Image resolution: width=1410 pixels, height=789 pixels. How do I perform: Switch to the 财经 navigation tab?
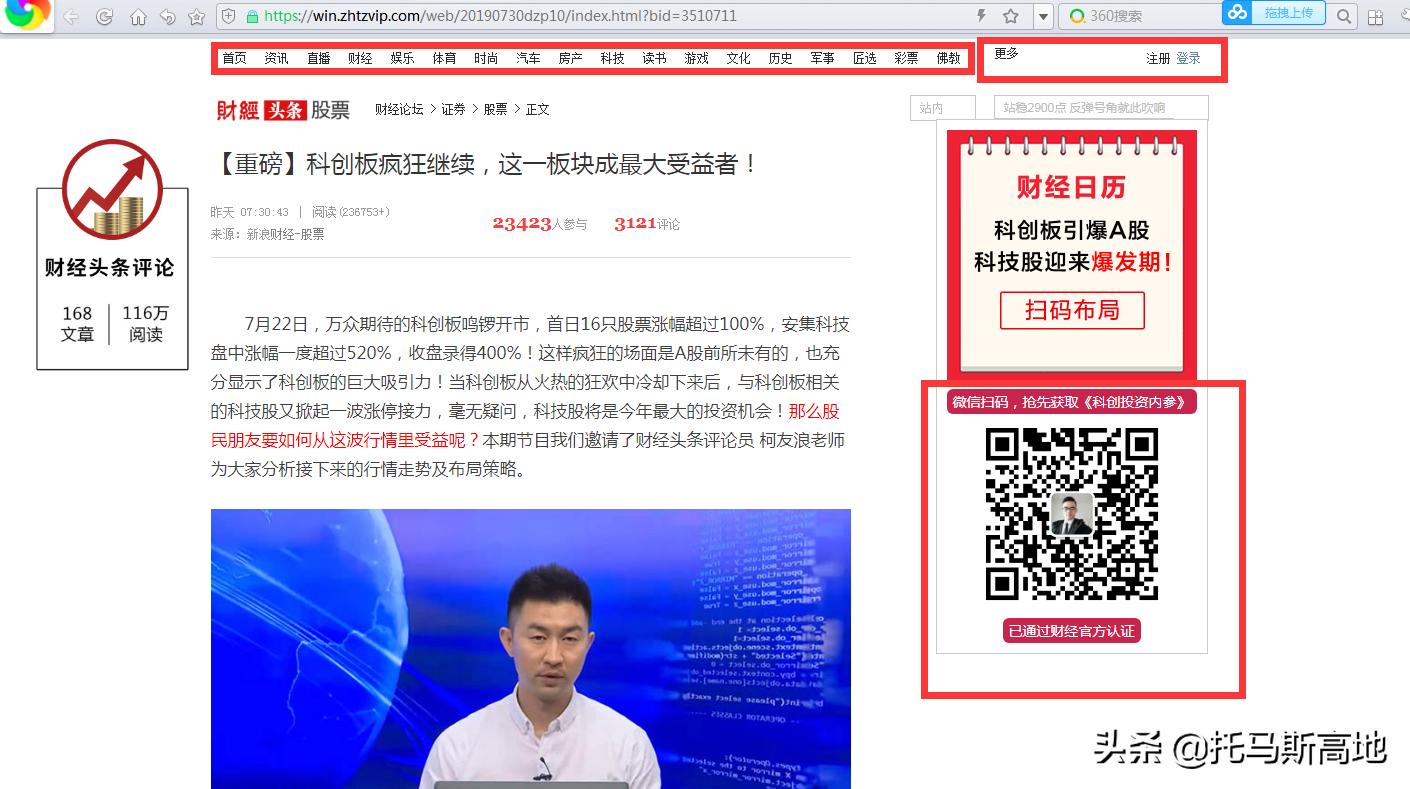coord(360,58)
